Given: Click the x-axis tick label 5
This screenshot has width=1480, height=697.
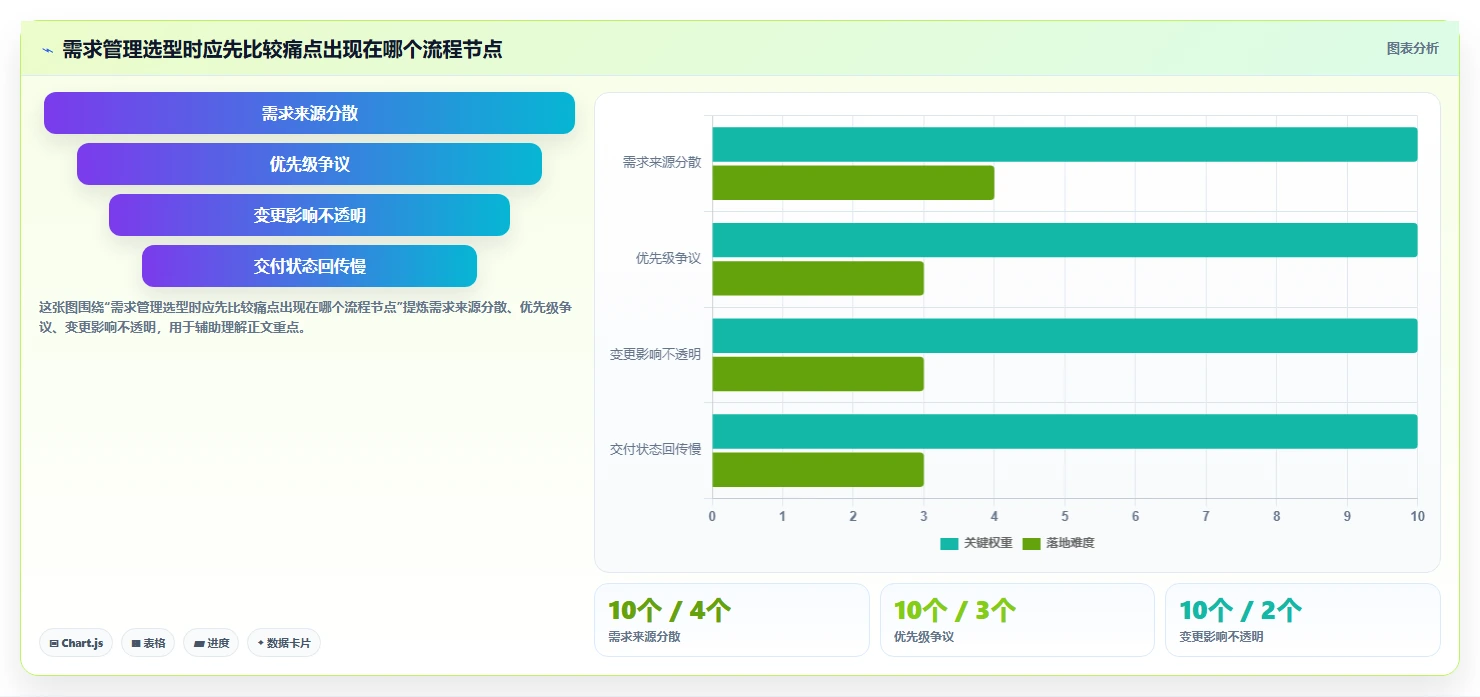Looking at the screenshot, I should pos(1065,516).
